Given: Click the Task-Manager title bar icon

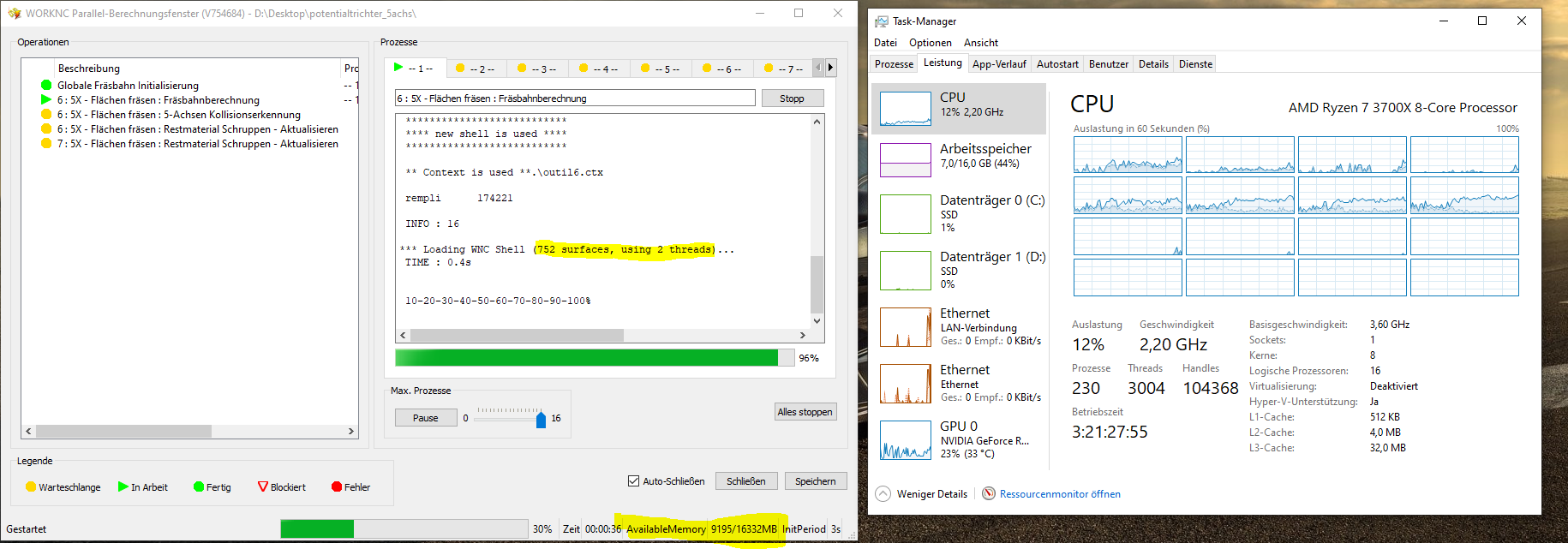Looking at the screenshot, I should (882, 21).
